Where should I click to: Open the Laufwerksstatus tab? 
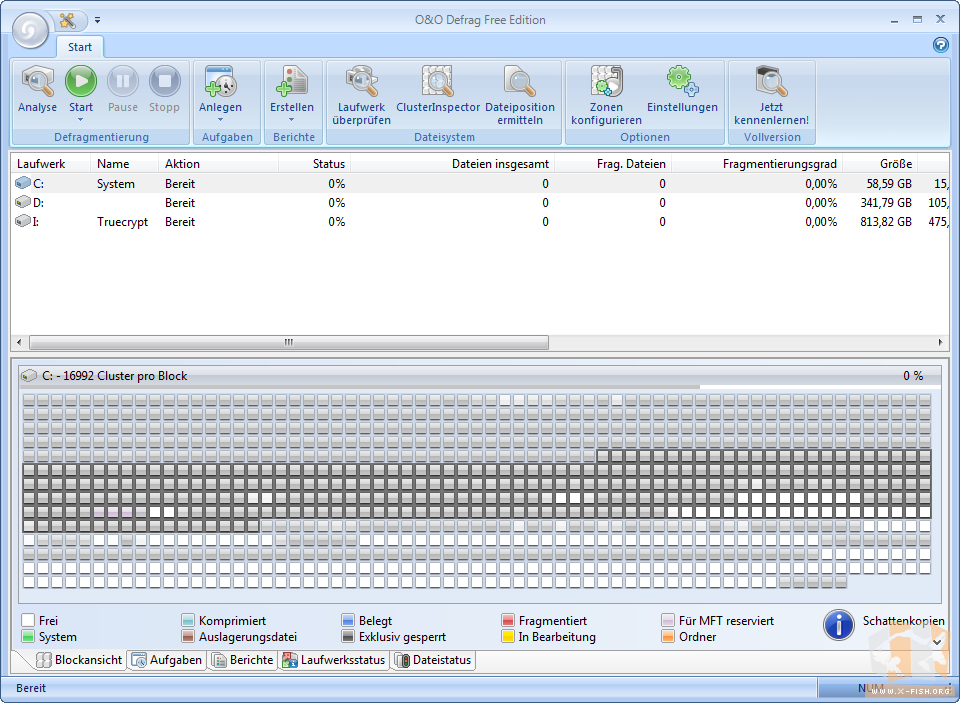coord(334,660)
